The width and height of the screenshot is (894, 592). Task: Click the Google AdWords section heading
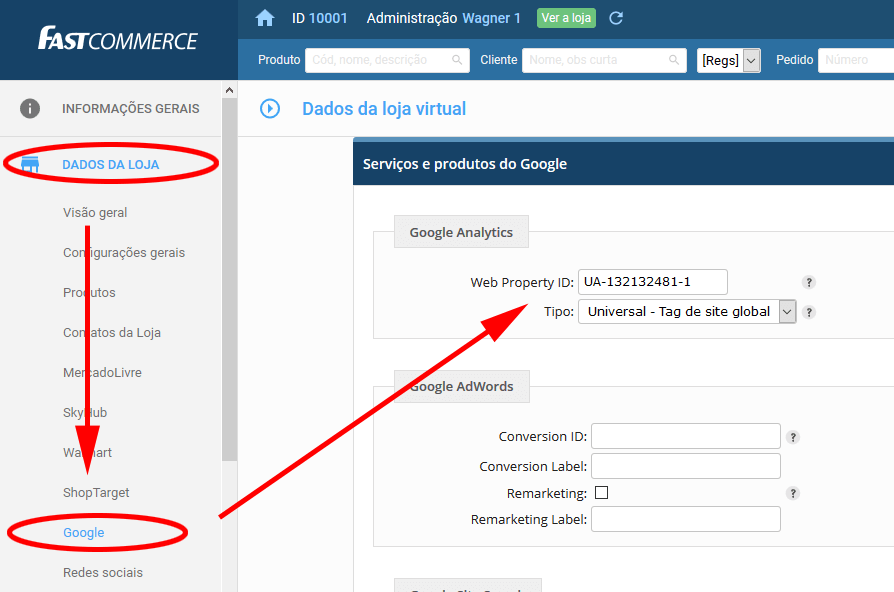462,387
